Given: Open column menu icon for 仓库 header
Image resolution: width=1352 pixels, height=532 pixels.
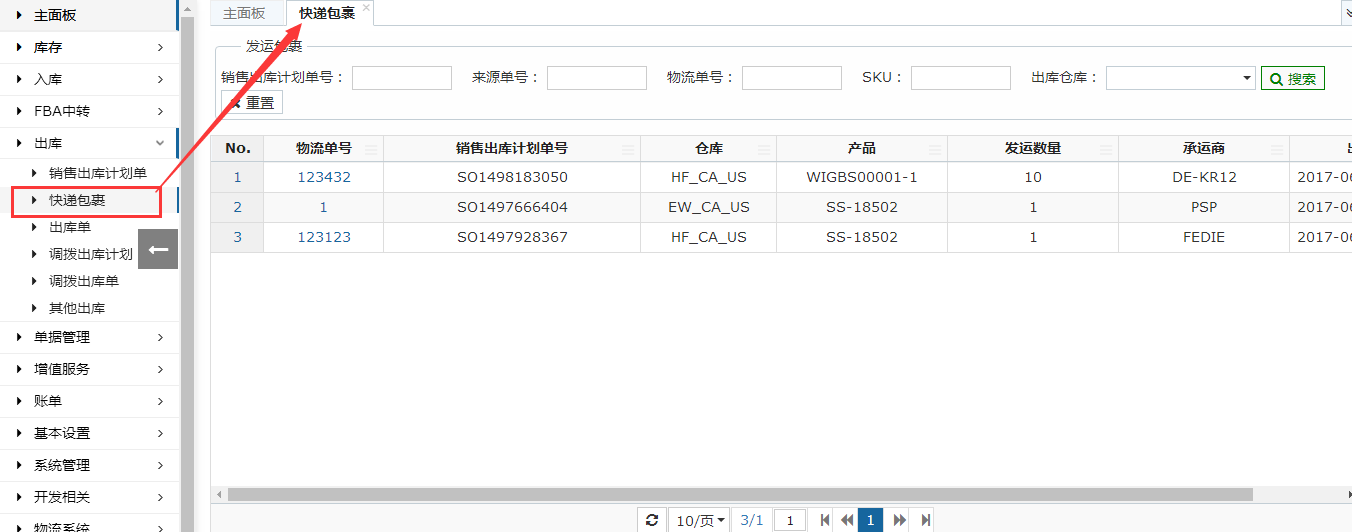Looking at the screenshot, I should [764, 149].
